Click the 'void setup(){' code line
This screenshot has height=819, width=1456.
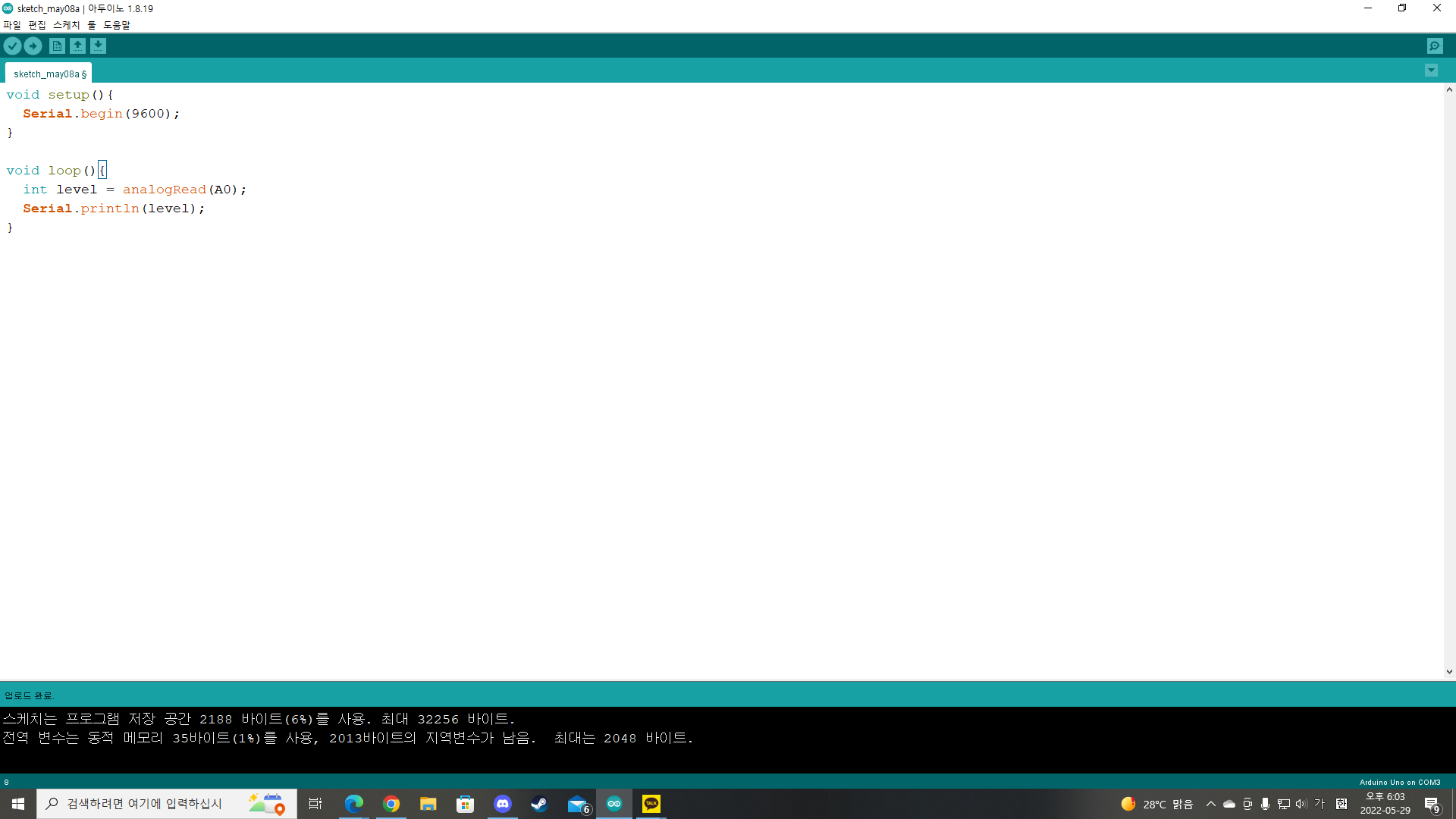coord(60,95)
